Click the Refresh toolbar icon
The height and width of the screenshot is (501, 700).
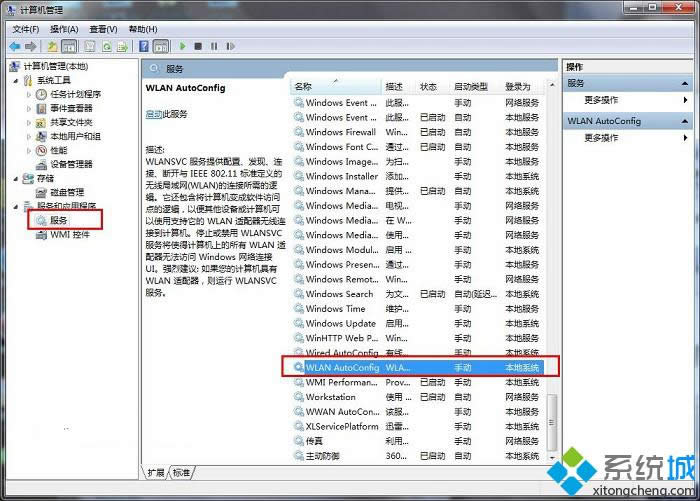tap(107, 46)
